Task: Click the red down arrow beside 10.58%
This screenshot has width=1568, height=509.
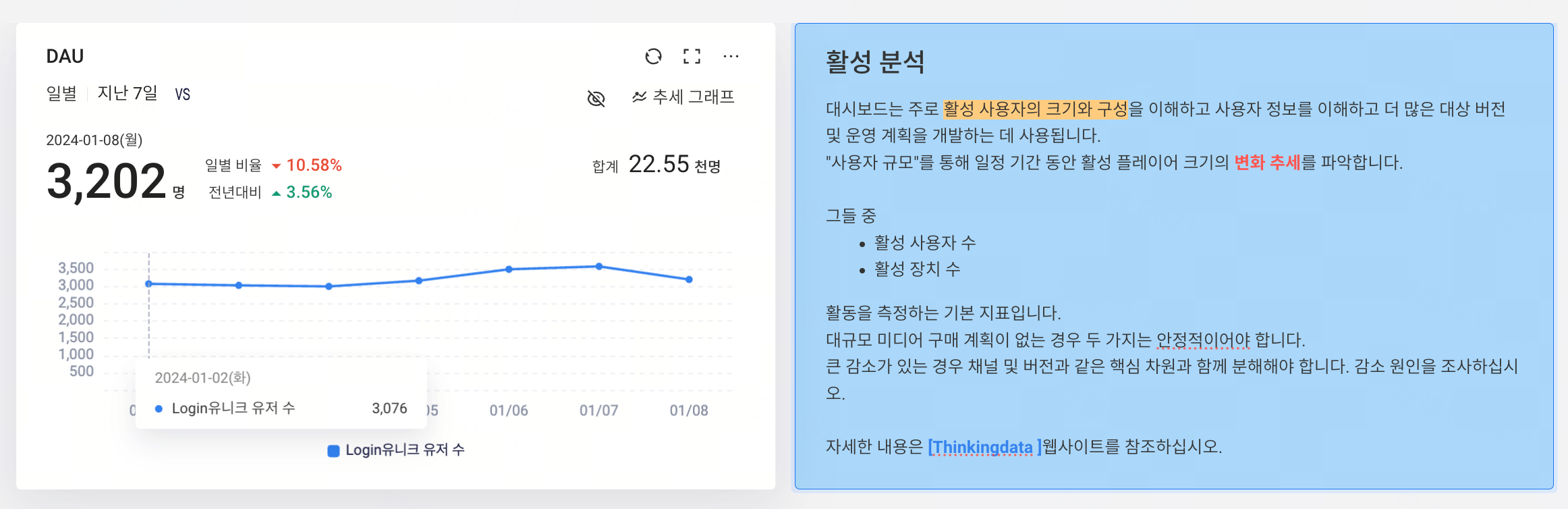Action: 276,166
